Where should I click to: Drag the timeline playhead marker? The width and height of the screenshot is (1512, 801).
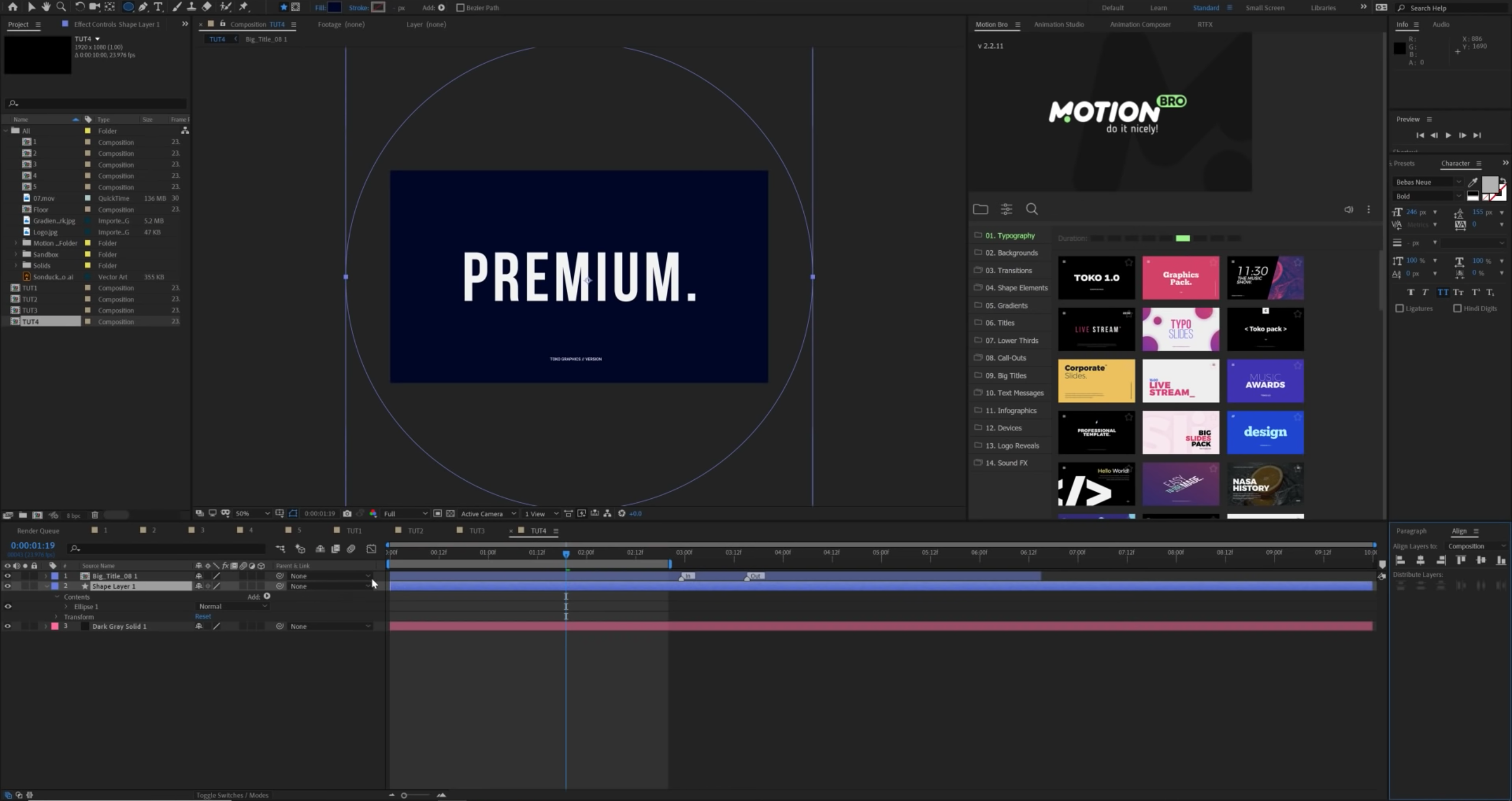[566, 553]
